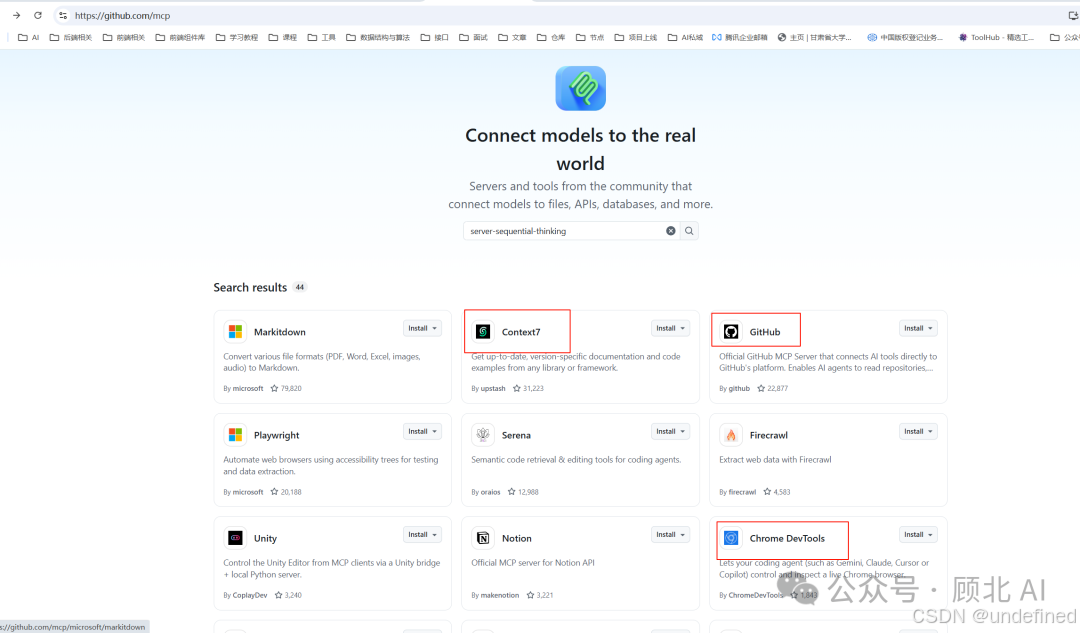Open the ToolHub bookmark
Viewport: 1080px width, 633px height.
click(x=996, y=37)
